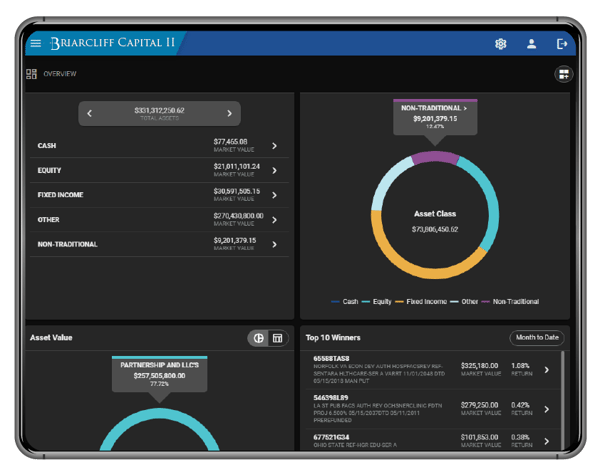Select the EQUITY label

pyautogui.click(x=49, y=170)
